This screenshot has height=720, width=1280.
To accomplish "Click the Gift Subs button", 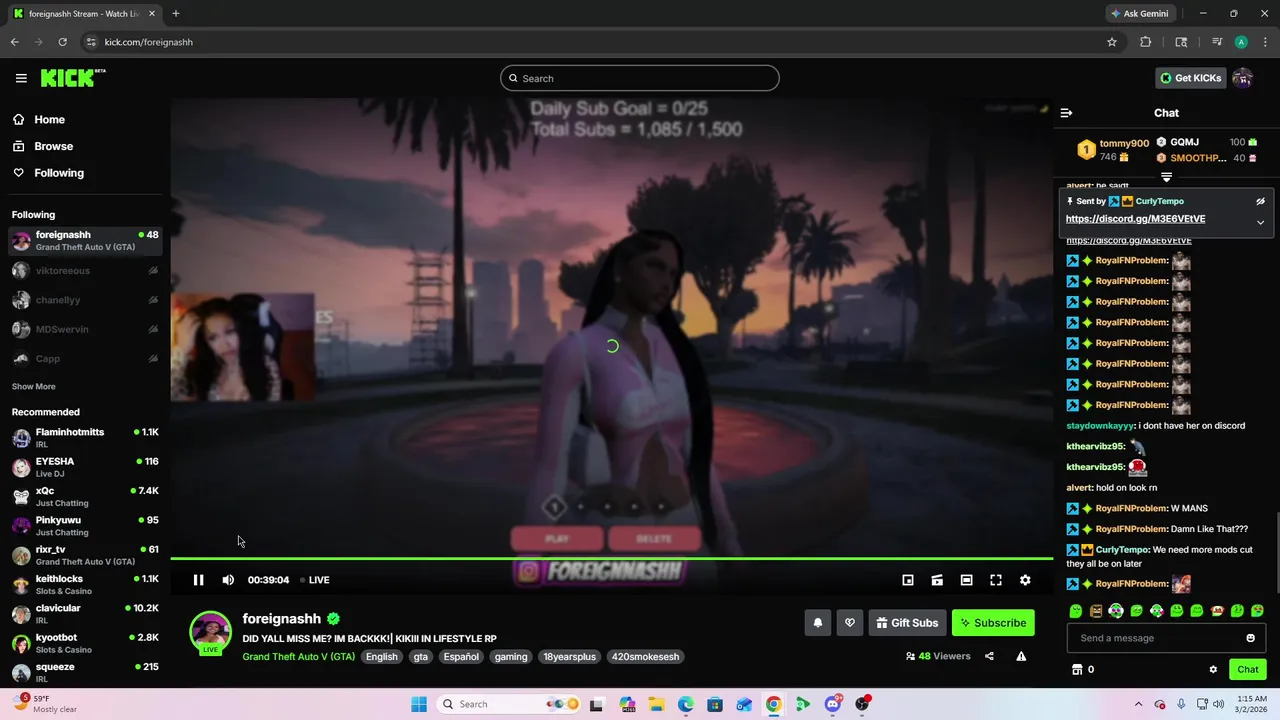I will click(x=907, y=623).
